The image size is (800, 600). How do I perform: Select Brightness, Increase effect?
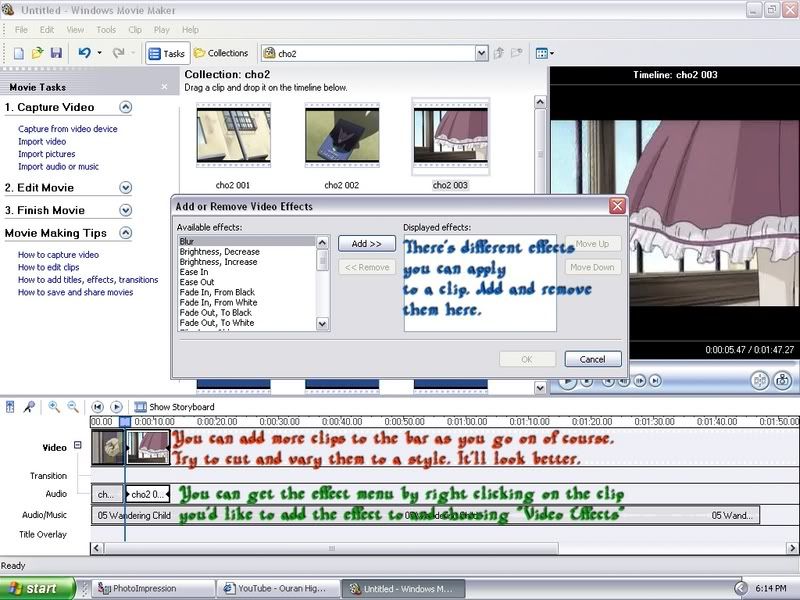coord(218,262)
